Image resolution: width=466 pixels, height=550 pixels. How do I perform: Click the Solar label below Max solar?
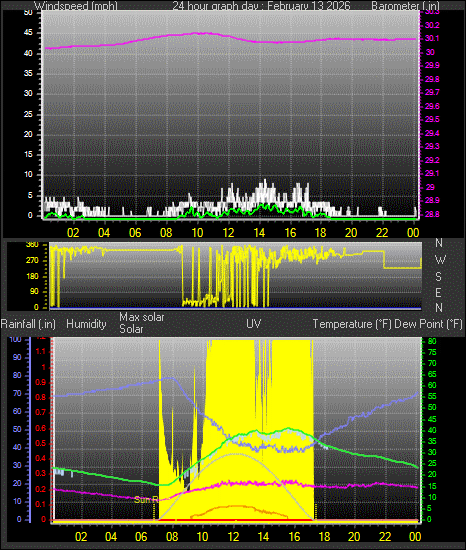click(131, 329)
